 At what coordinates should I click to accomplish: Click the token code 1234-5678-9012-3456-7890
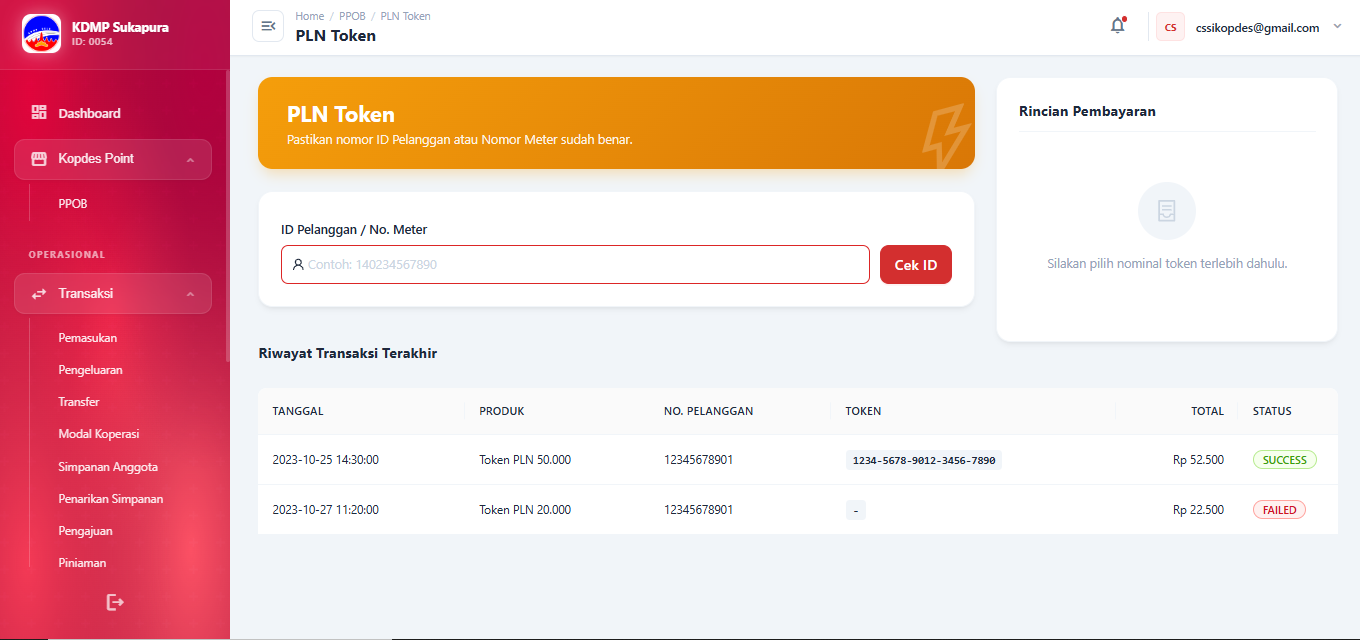(923, 460)
